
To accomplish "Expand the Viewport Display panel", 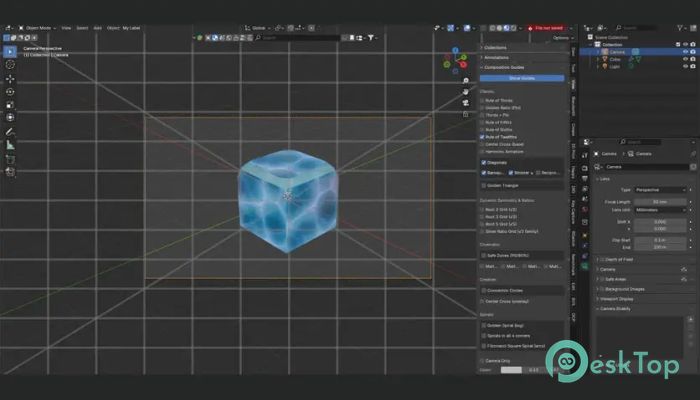I will point(616,299).
